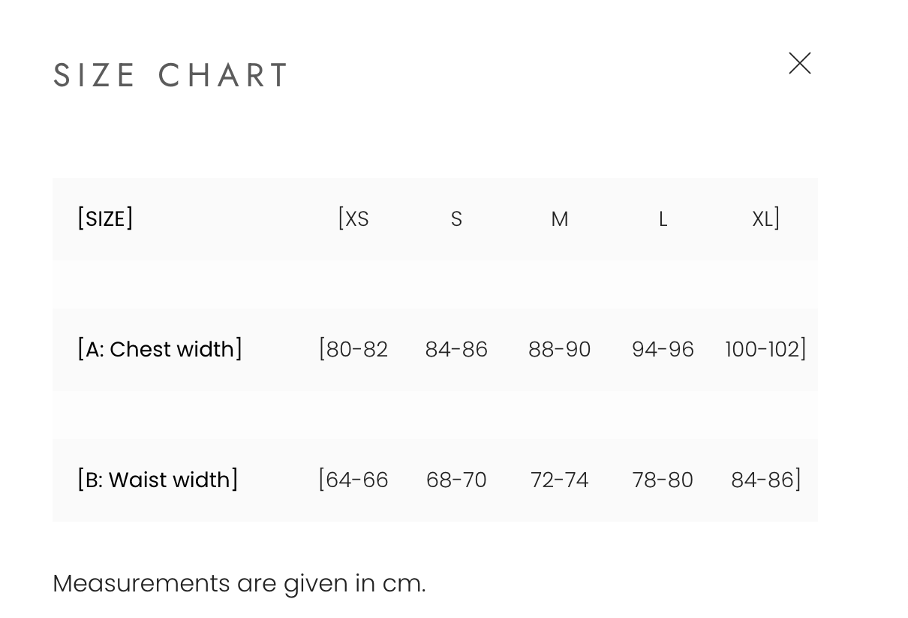
Task: Click the A: Chest width row label
Action: coord(160,349)
